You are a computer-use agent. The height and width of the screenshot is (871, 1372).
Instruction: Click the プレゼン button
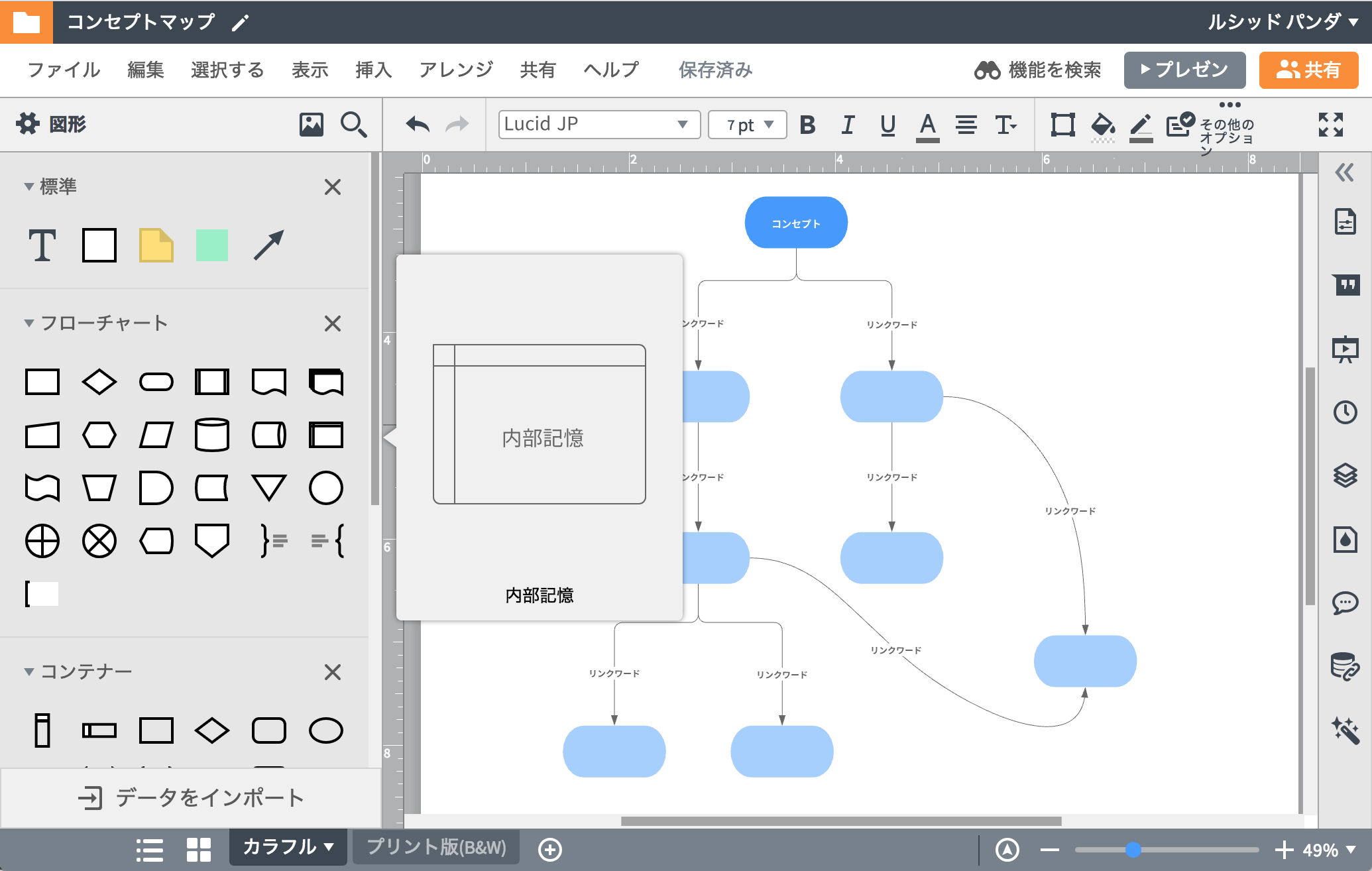(1184, 69)
